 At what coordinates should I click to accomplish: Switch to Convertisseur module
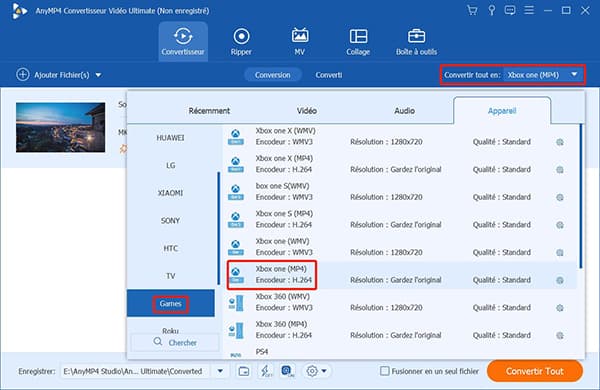183,41
